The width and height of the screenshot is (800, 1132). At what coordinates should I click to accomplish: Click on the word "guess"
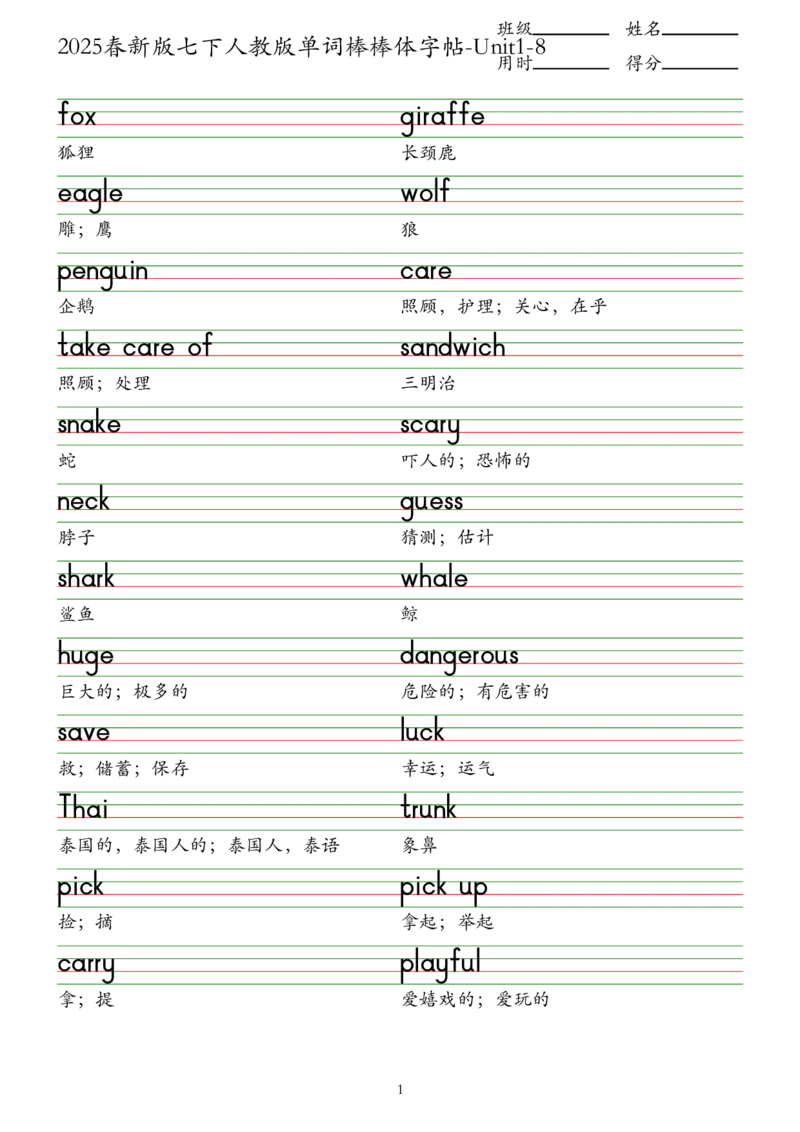point(432,502)
